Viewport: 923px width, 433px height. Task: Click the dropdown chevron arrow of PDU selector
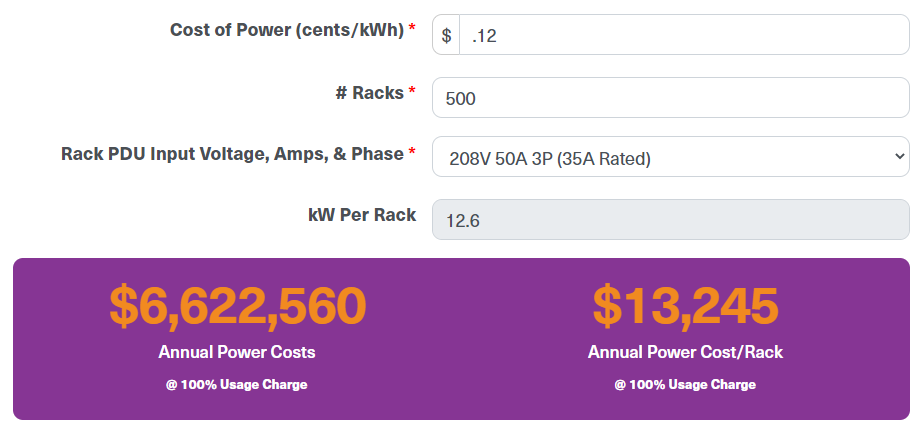(898, 156)
